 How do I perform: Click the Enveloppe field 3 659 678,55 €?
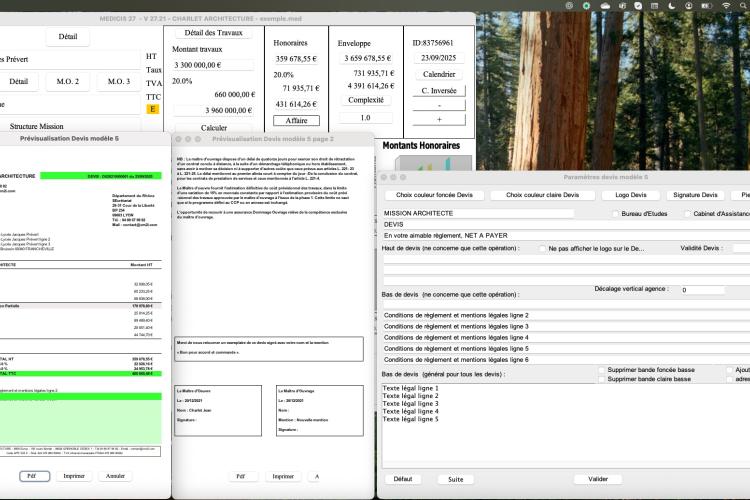367,58
